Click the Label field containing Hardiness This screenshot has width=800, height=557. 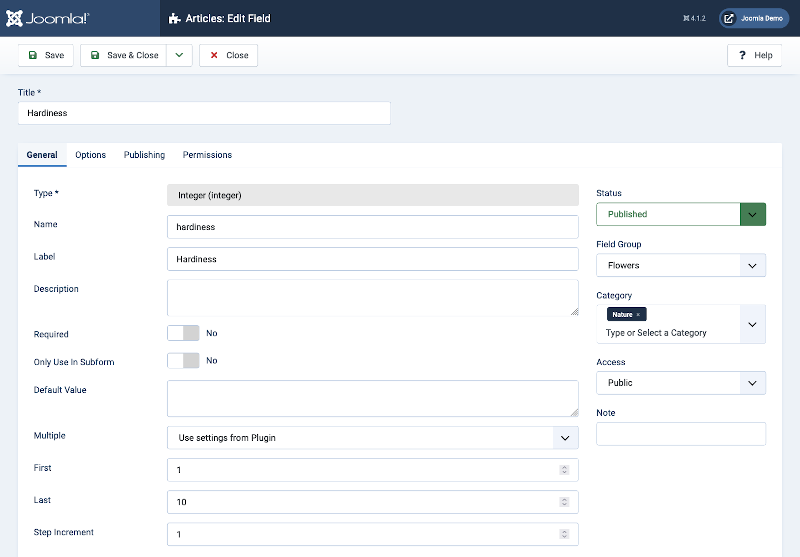373,259
